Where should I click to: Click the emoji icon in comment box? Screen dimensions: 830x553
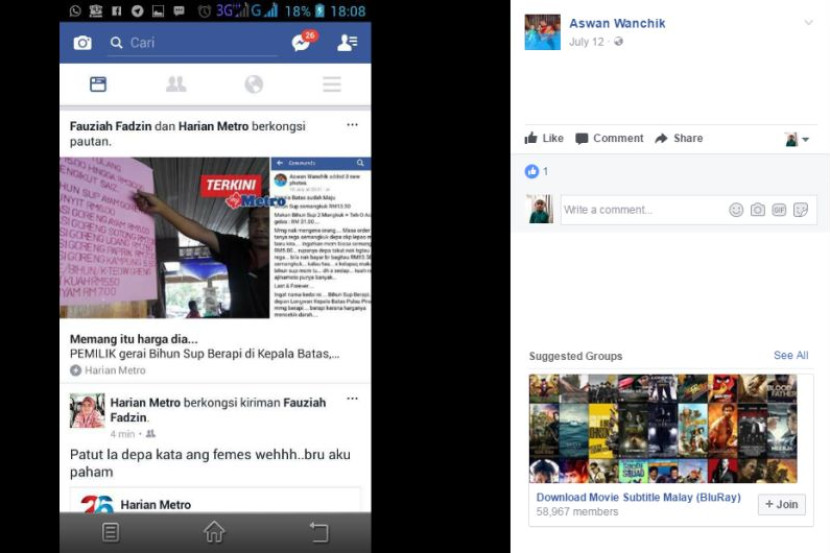pos(736,210)
